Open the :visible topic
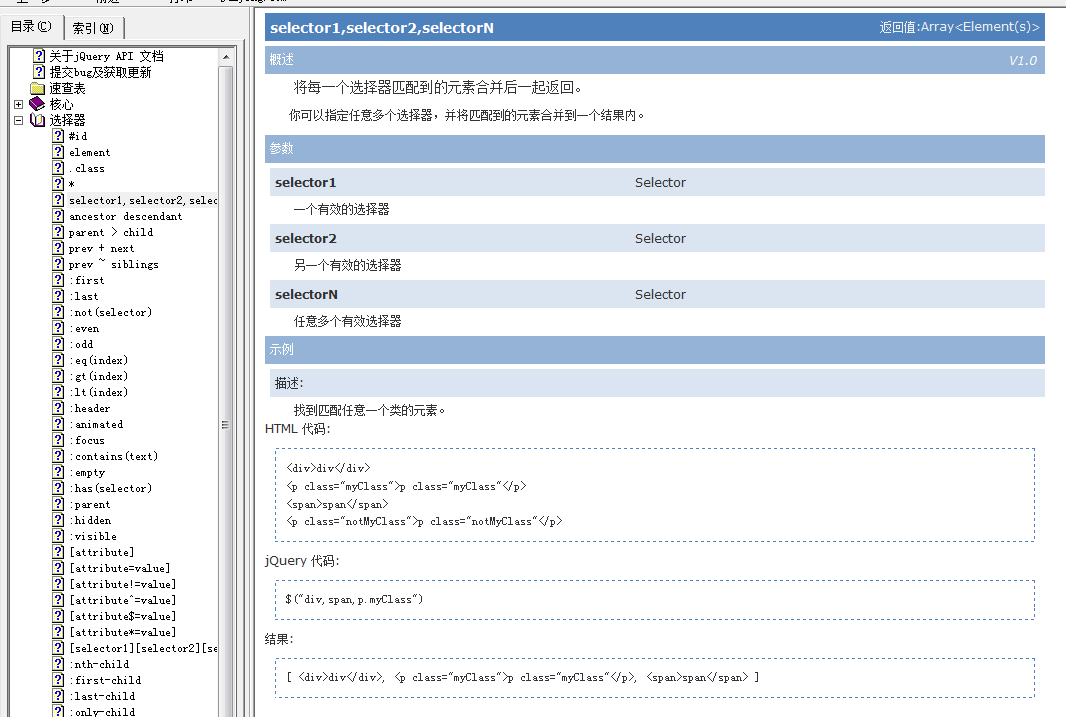 [93, 536]
